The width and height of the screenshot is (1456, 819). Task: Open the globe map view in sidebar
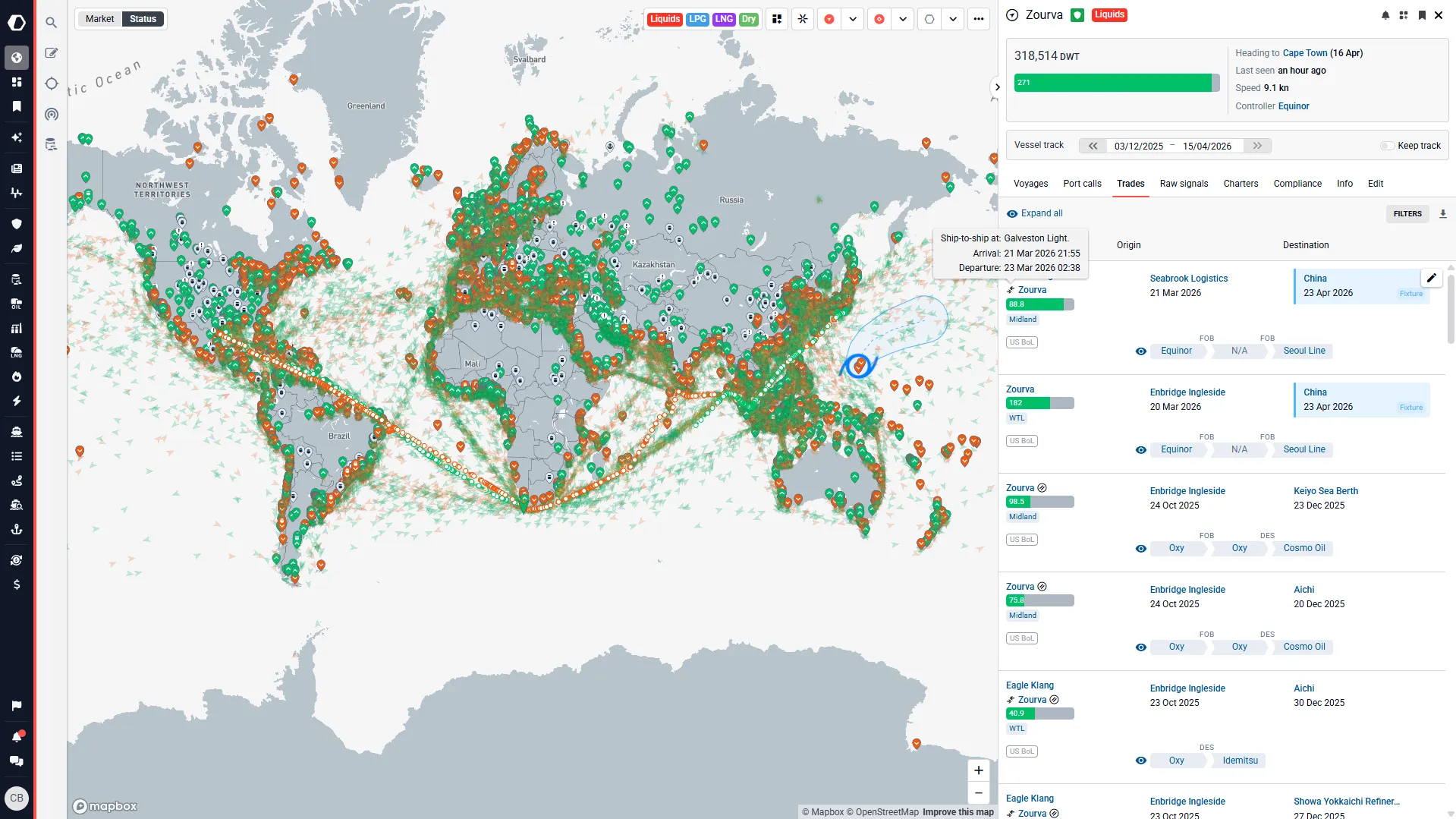click(17, 58)
